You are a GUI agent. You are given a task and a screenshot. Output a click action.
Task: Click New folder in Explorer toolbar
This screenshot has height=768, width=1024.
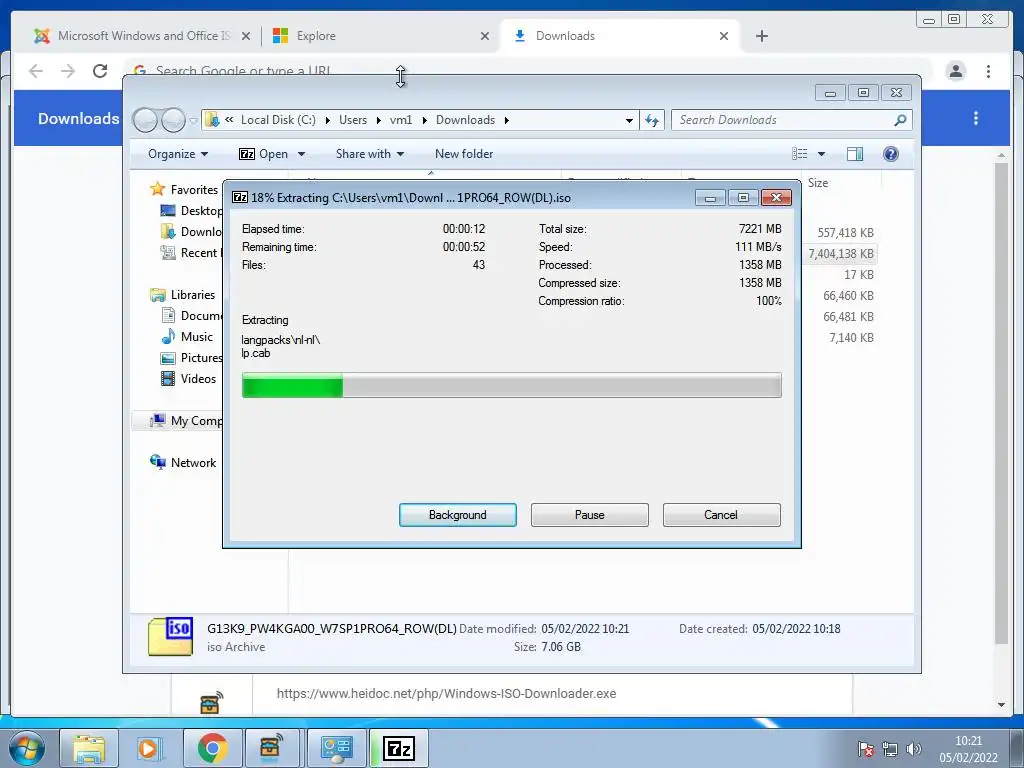tap(464, 154)
